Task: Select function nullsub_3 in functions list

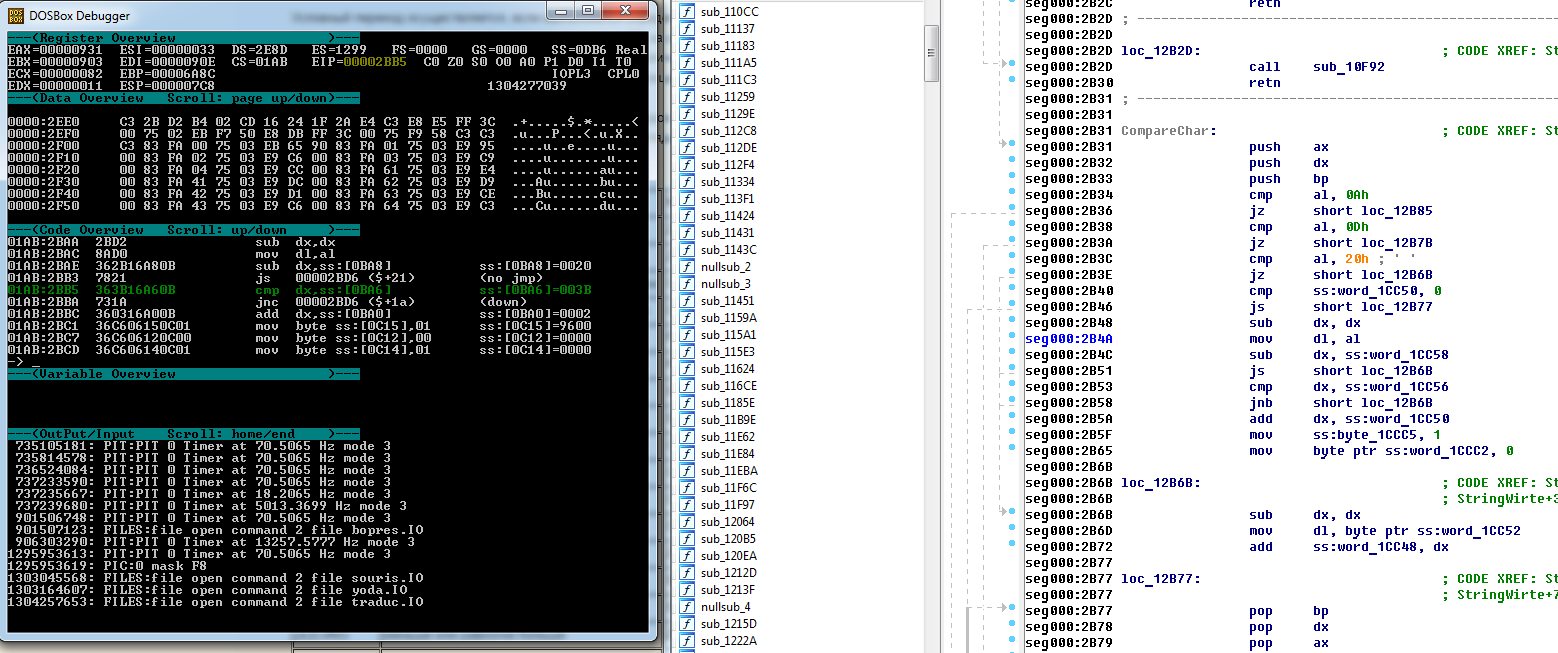Action: coord(725,283)
